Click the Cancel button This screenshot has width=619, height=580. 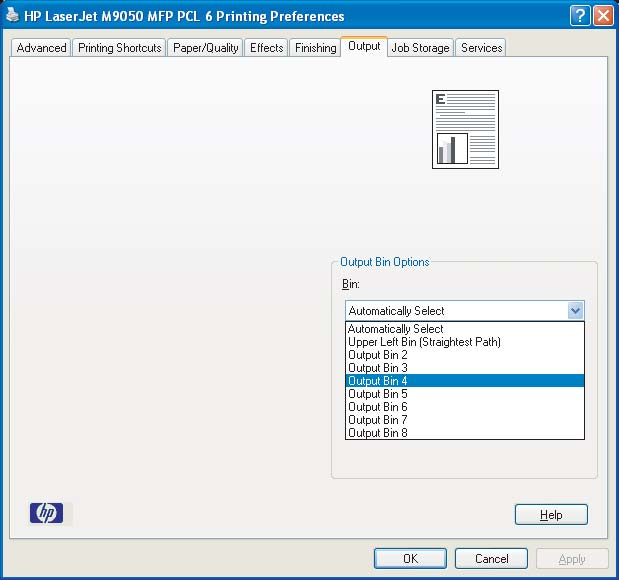491,559
